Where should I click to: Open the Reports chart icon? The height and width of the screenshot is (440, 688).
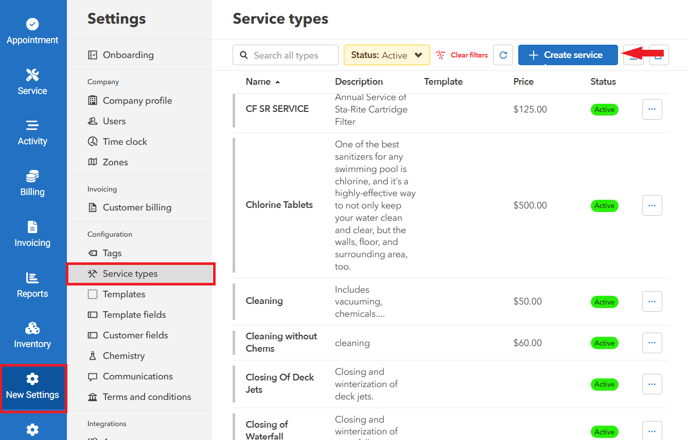32,285
